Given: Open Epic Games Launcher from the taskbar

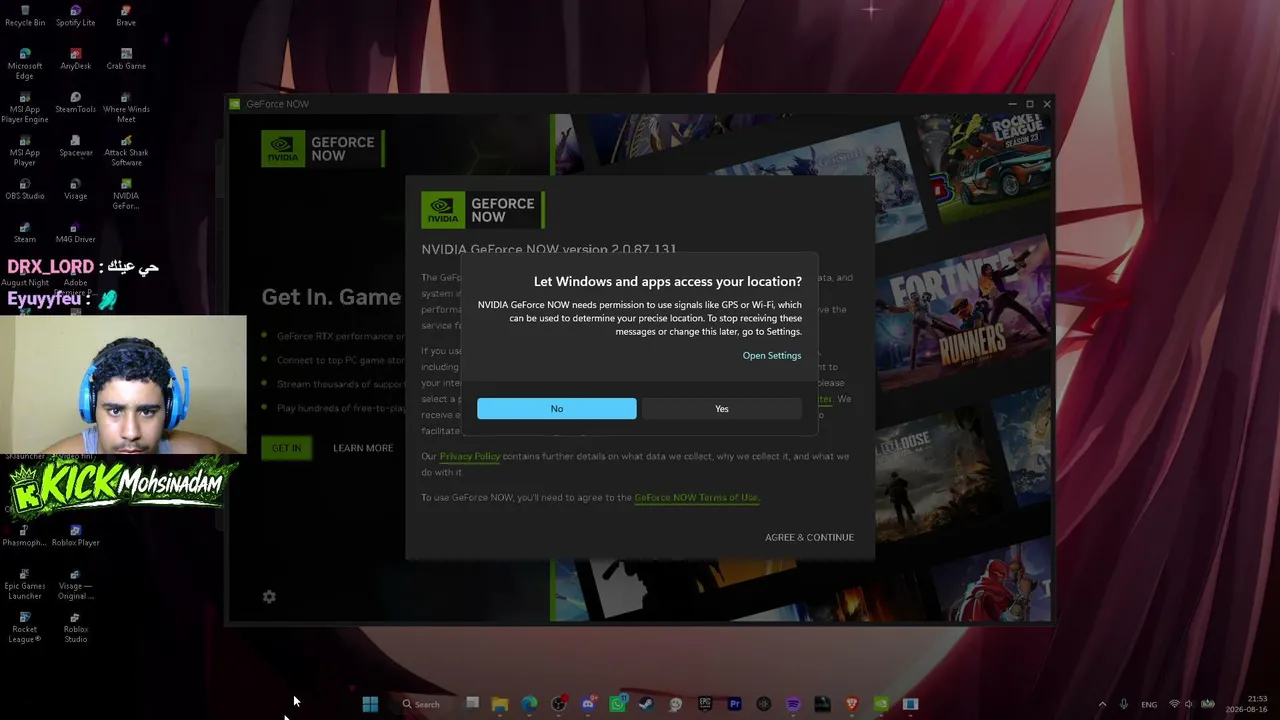Looking at the screenshot, I should click(x=705, y=704).
